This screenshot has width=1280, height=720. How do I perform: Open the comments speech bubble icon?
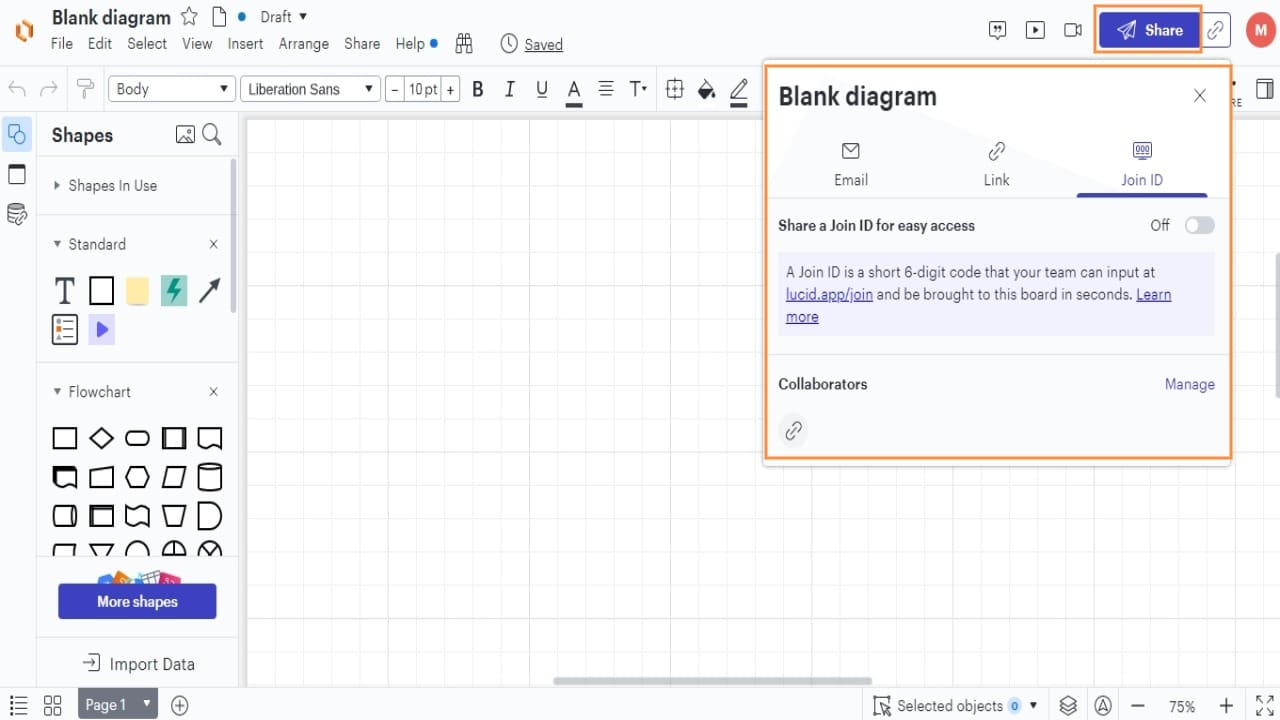[997, 30]
